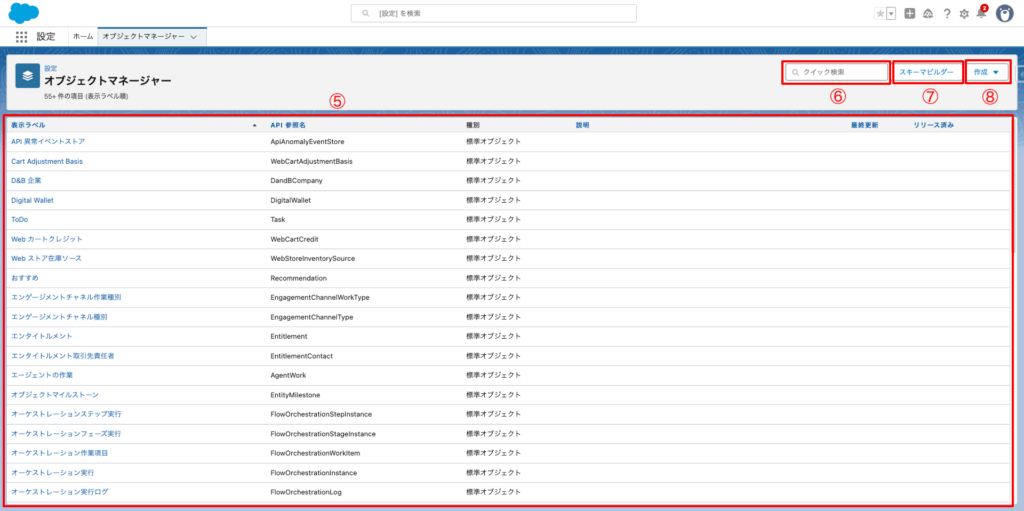The height and width of the screenshot is (511, 1024).
Task: Click the global [設定] を検索 search box
Action: point(493,13)
